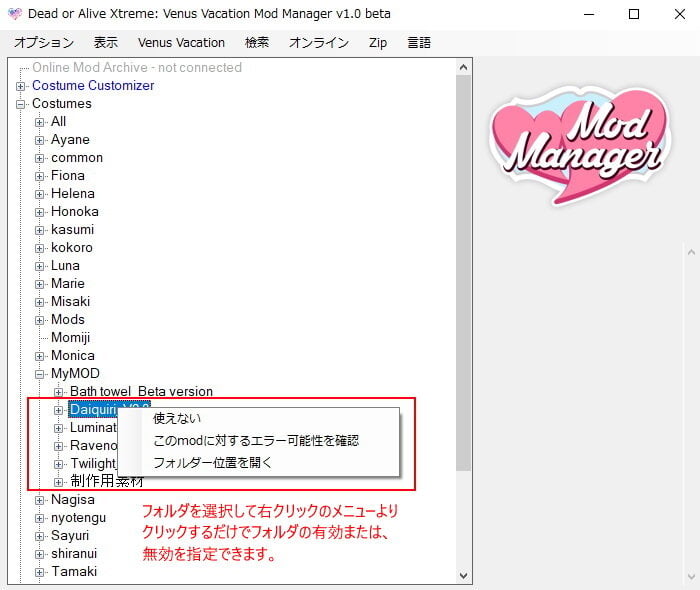Expand the Mods folder
This screenshot has width=700, height=590.
tap(40, 320)
